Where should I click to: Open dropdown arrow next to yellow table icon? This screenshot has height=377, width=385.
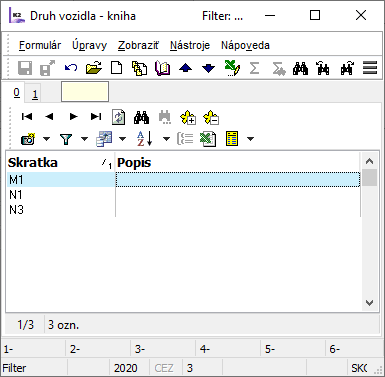click(250, 139)
